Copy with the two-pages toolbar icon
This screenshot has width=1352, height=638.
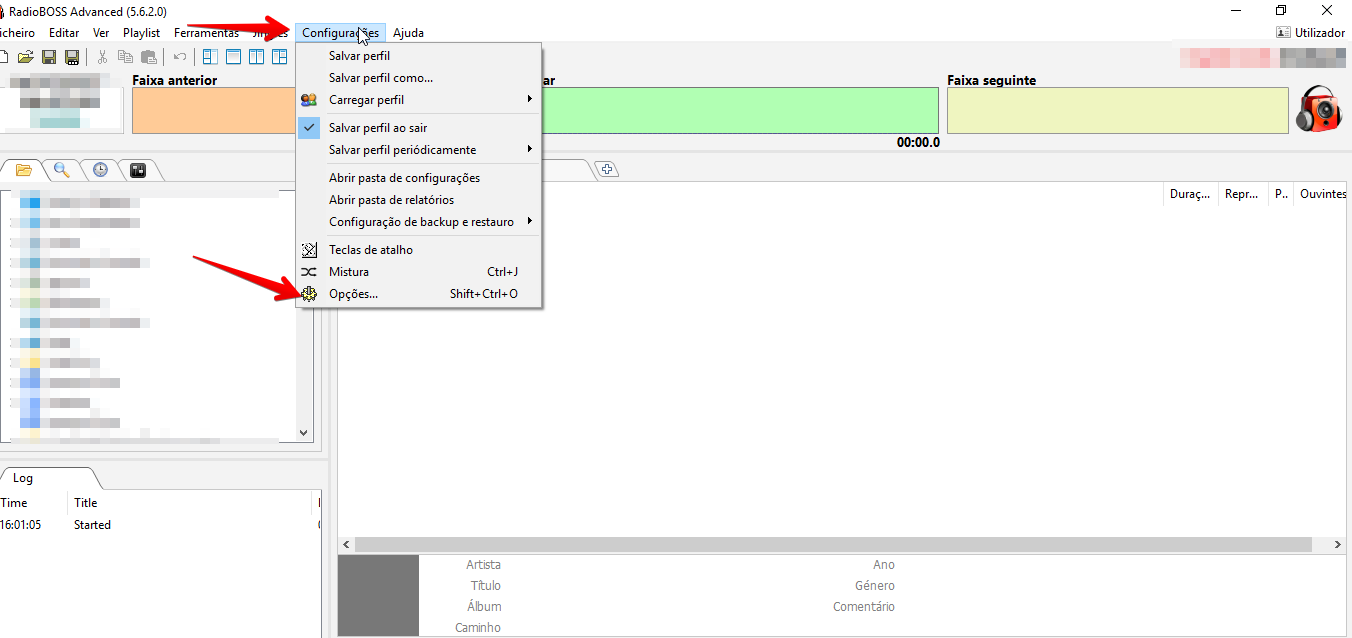[x=125, y=57]
